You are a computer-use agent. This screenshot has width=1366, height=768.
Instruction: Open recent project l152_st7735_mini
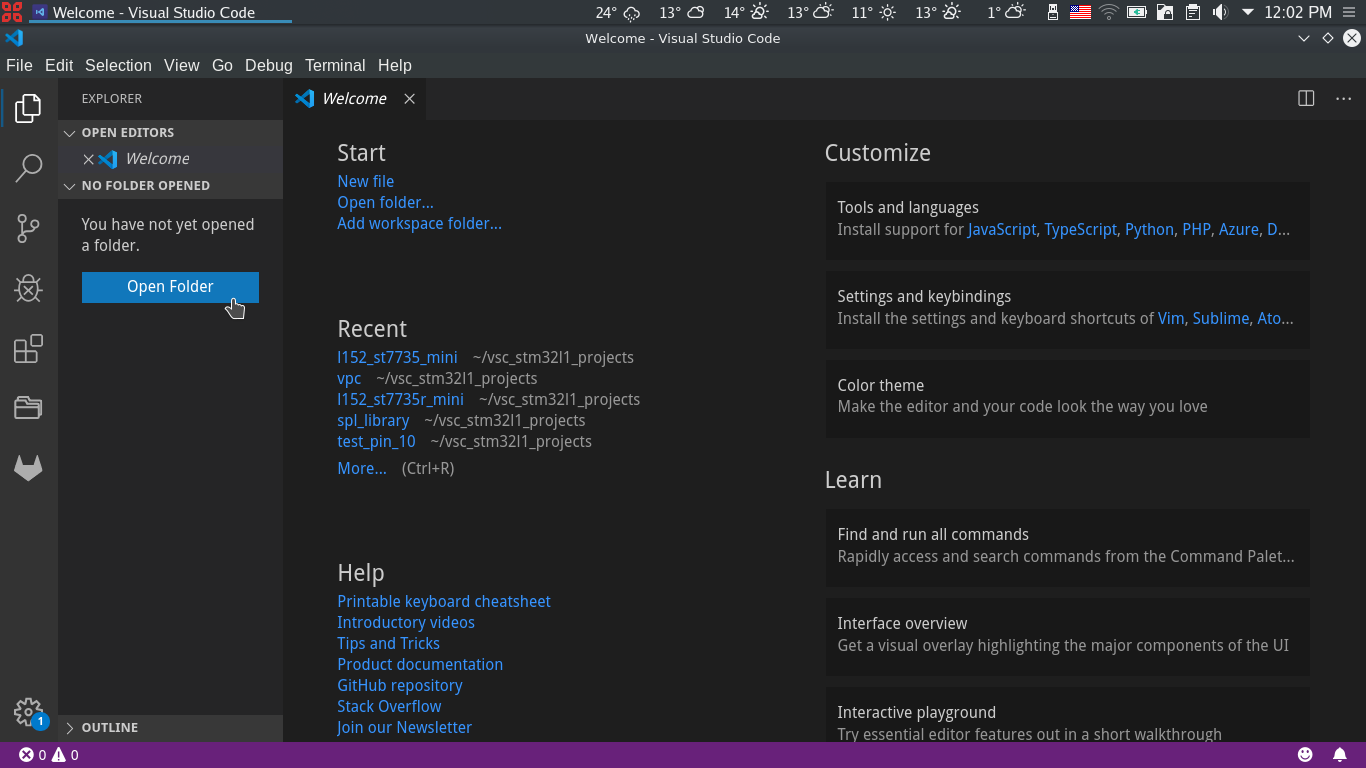pyautogui.click(x=397, y=357)
